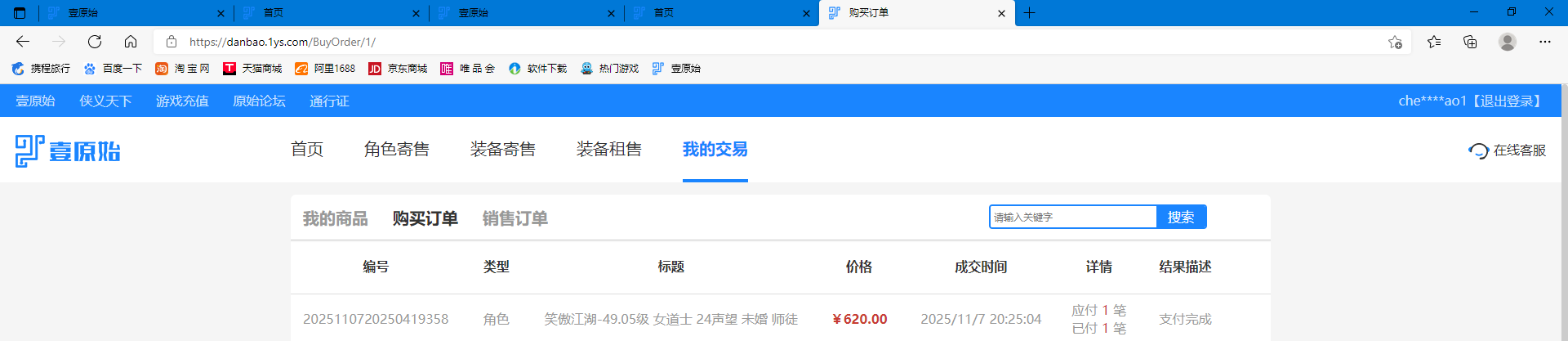Viewport: 1568px width, 341px height.
Task: Open browser settings ellipsis menu
Action: pyautogui.click(x=1544, y=42)
